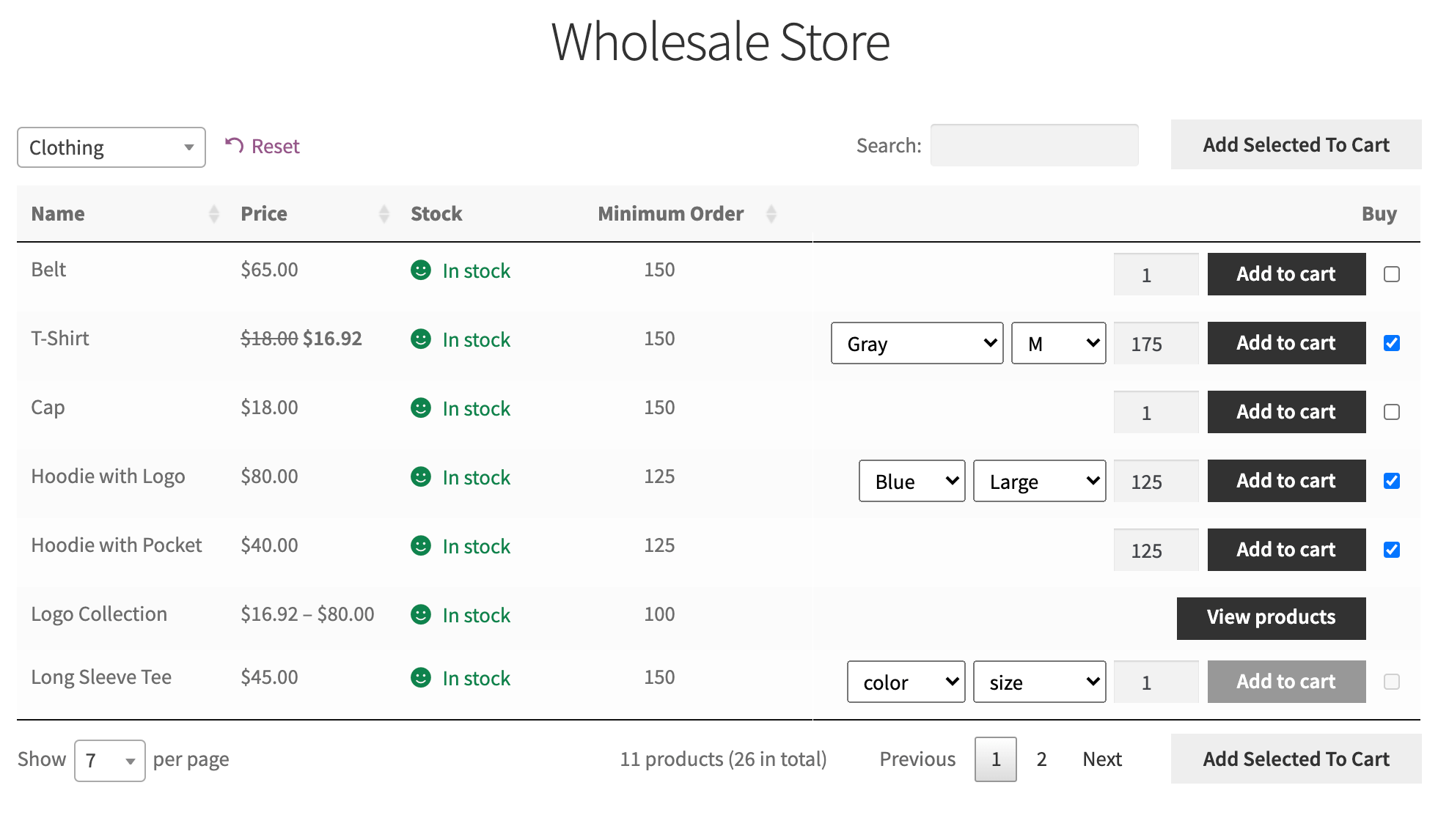The width and height of the screenshot is (1449, 840).
Task: Click the Logo Collection in-stock smiley icon
Action: pos(421,615)
